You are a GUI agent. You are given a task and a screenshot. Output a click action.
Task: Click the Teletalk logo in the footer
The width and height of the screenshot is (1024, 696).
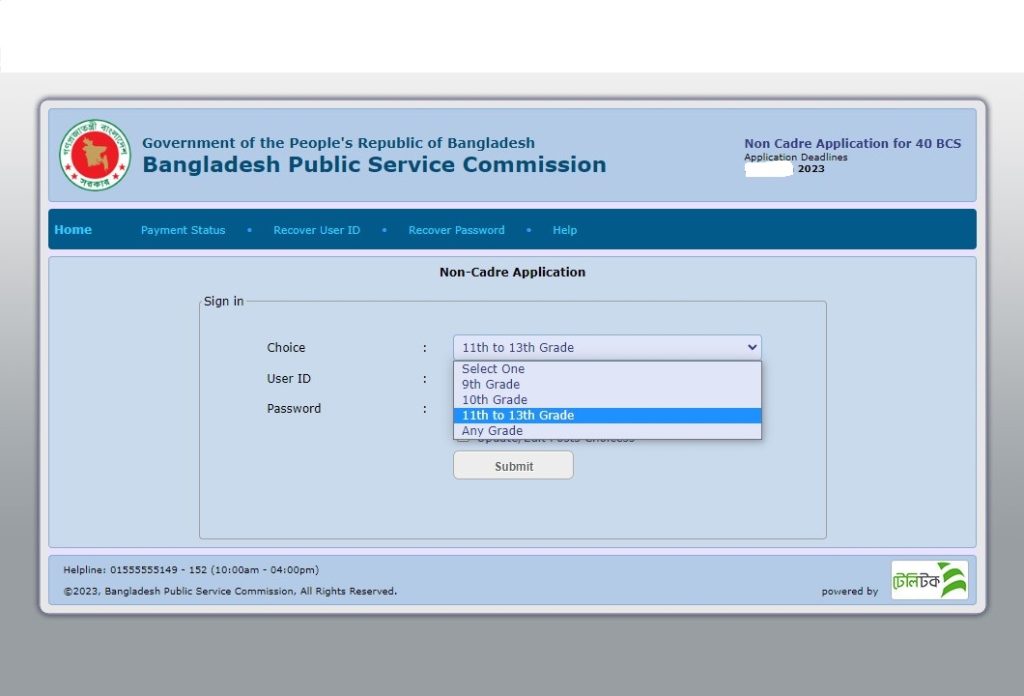pos(928,578)
